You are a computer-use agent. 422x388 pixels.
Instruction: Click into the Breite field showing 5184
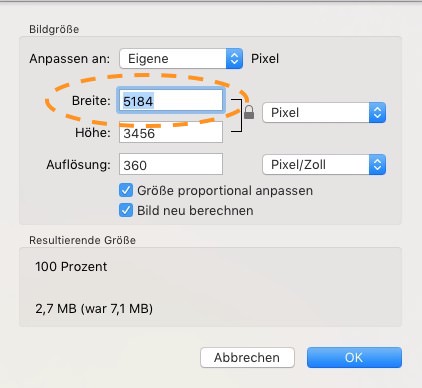[x=171, y=101]
